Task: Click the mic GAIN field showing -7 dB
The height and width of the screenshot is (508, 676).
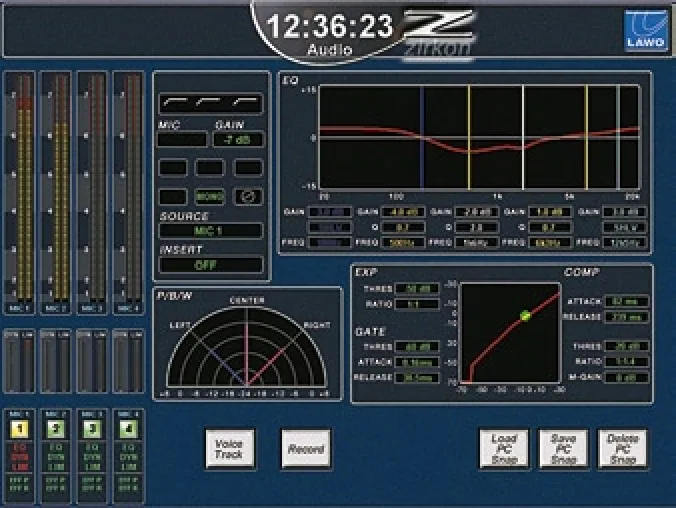Action: [x=238, y=139]
